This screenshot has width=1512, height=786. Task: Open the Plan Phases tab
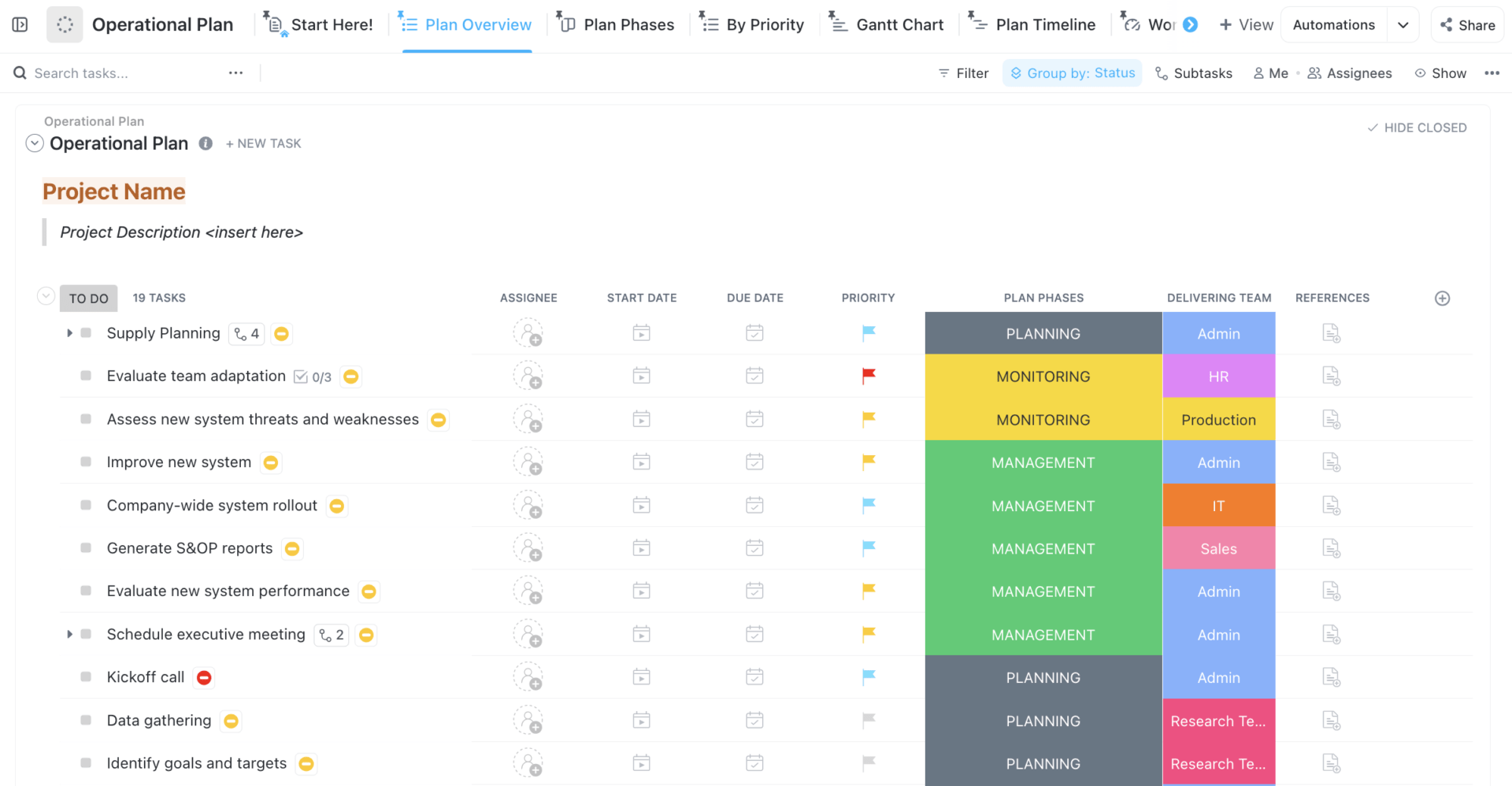coord(617,24)
